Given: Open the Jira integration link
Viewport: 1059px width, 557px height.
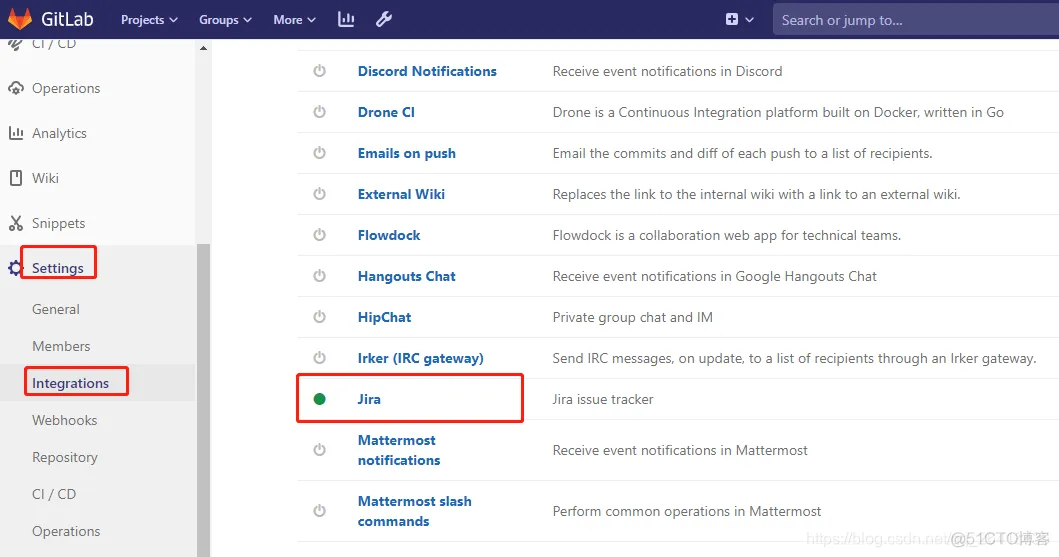Looking at the screenshot, I should point(369,399).
